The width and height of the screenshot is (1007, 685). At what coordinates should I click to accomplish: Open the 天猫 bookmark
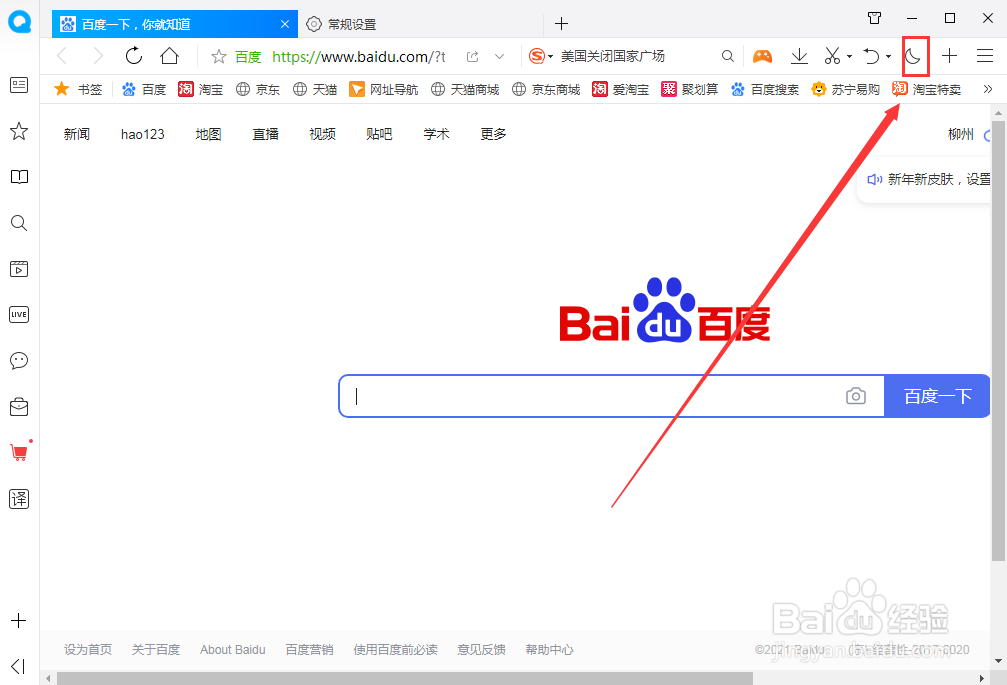point(315,89)
